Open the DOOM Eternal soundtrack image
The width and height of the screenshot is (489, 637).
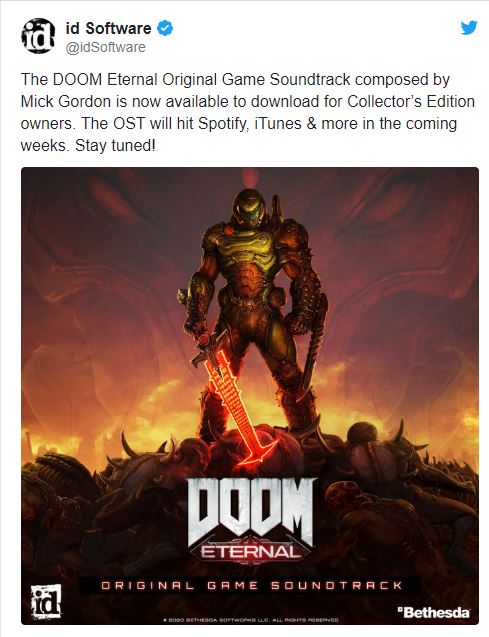(x=250, y=396)
